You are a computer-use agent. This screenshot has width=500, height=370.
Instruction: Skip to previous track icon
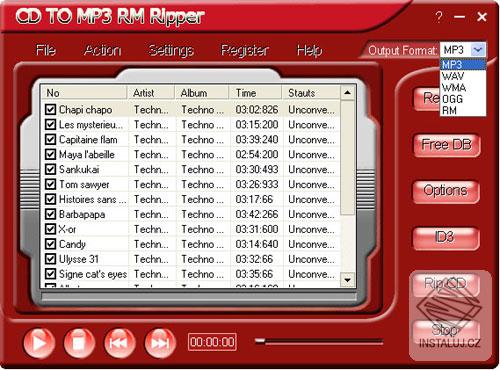pos(120,343)
